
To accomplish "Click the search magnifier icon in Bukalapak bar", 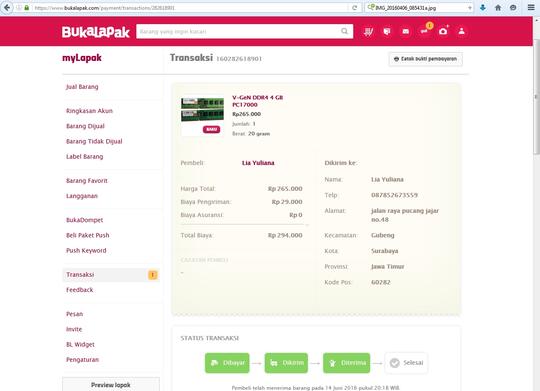I will pos(344,31).
